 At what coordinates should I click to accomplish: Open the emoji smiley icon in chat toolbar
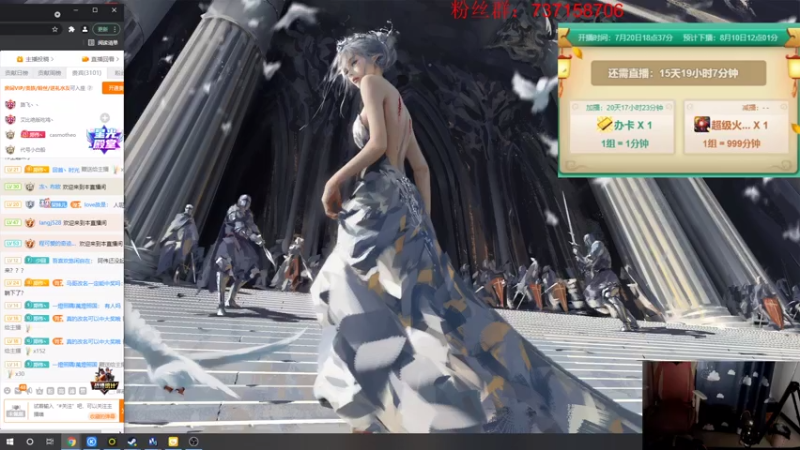coord(7,391)
